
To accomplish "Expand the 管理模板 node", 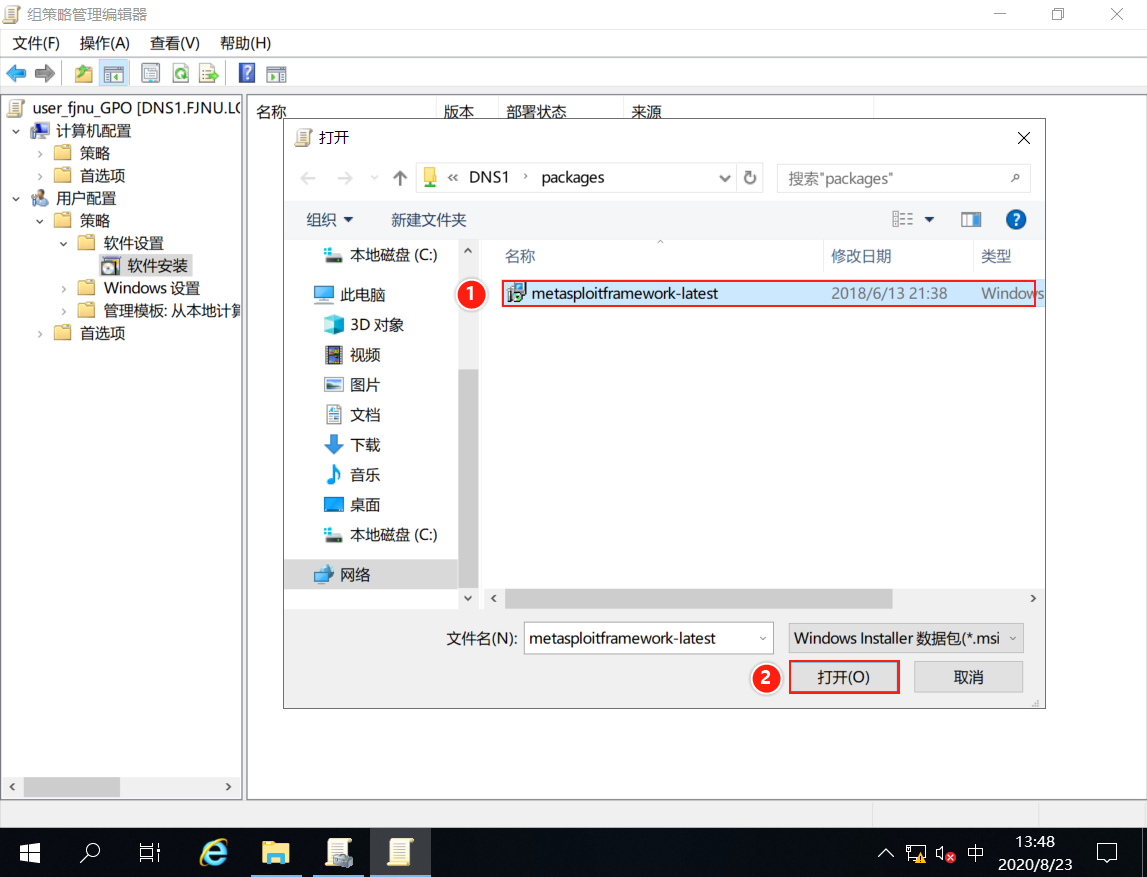I will (64, 311).
